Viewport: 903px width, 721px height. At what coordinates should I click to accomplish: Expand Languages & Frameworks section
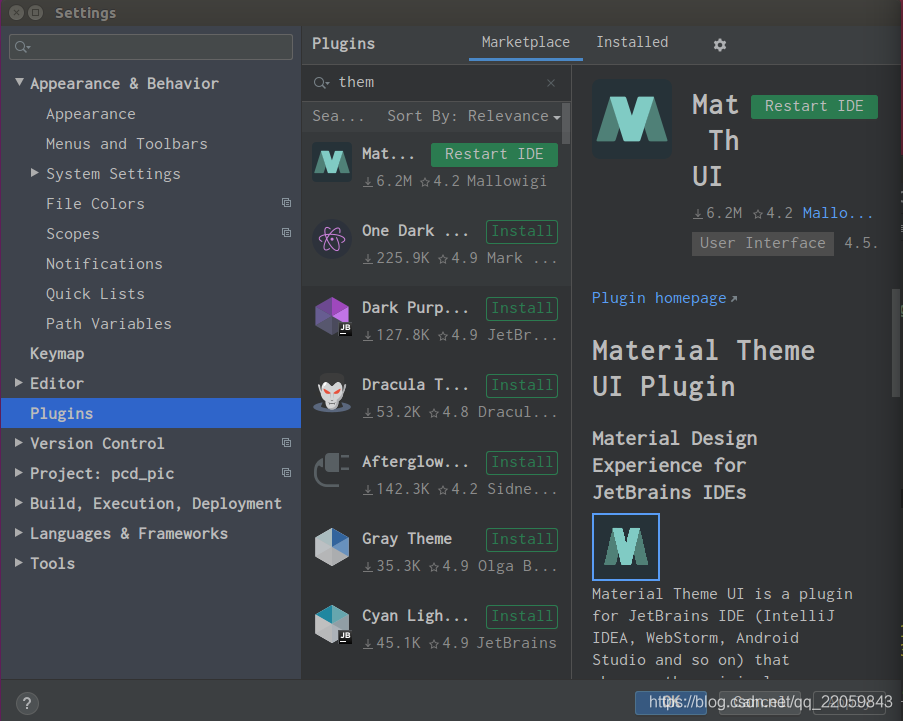(18, 532)
